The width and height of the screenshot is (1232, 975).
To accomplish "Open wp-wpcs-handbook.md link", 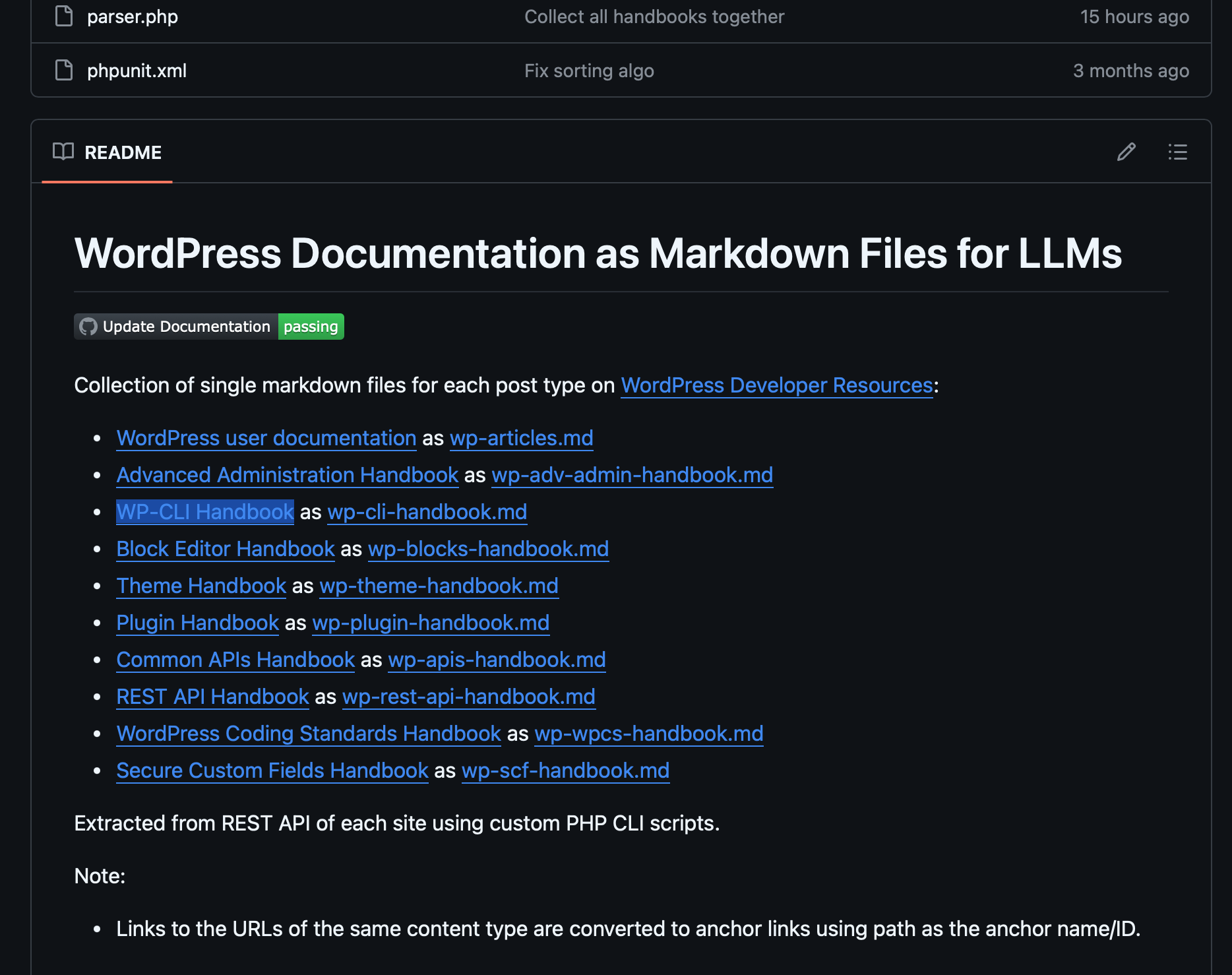I will click(649, 734).
